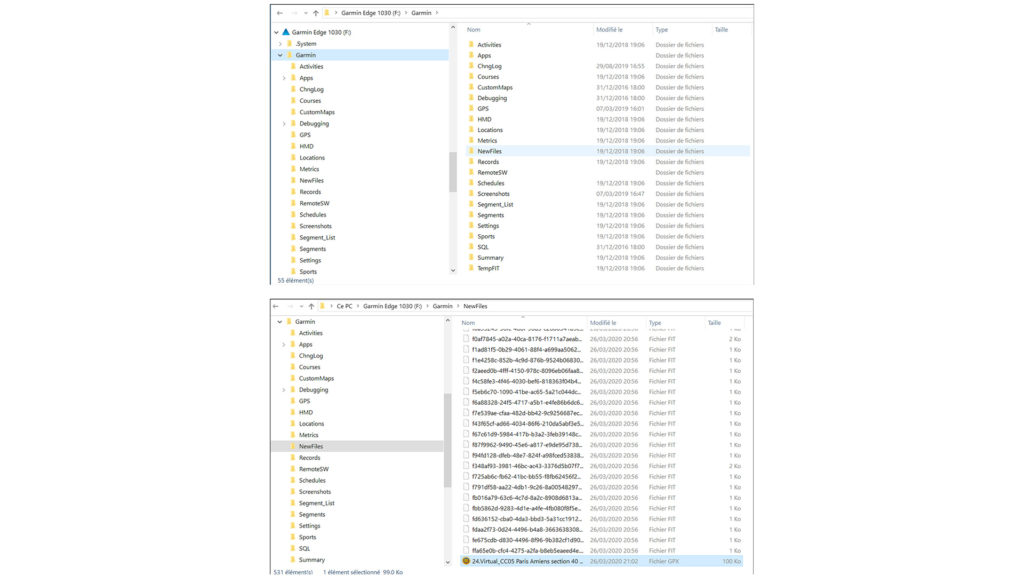1024x576 pixels.
Task: Select Records in the NewFiles window tree
Action: pyautogui.click(x=310, y=458)
